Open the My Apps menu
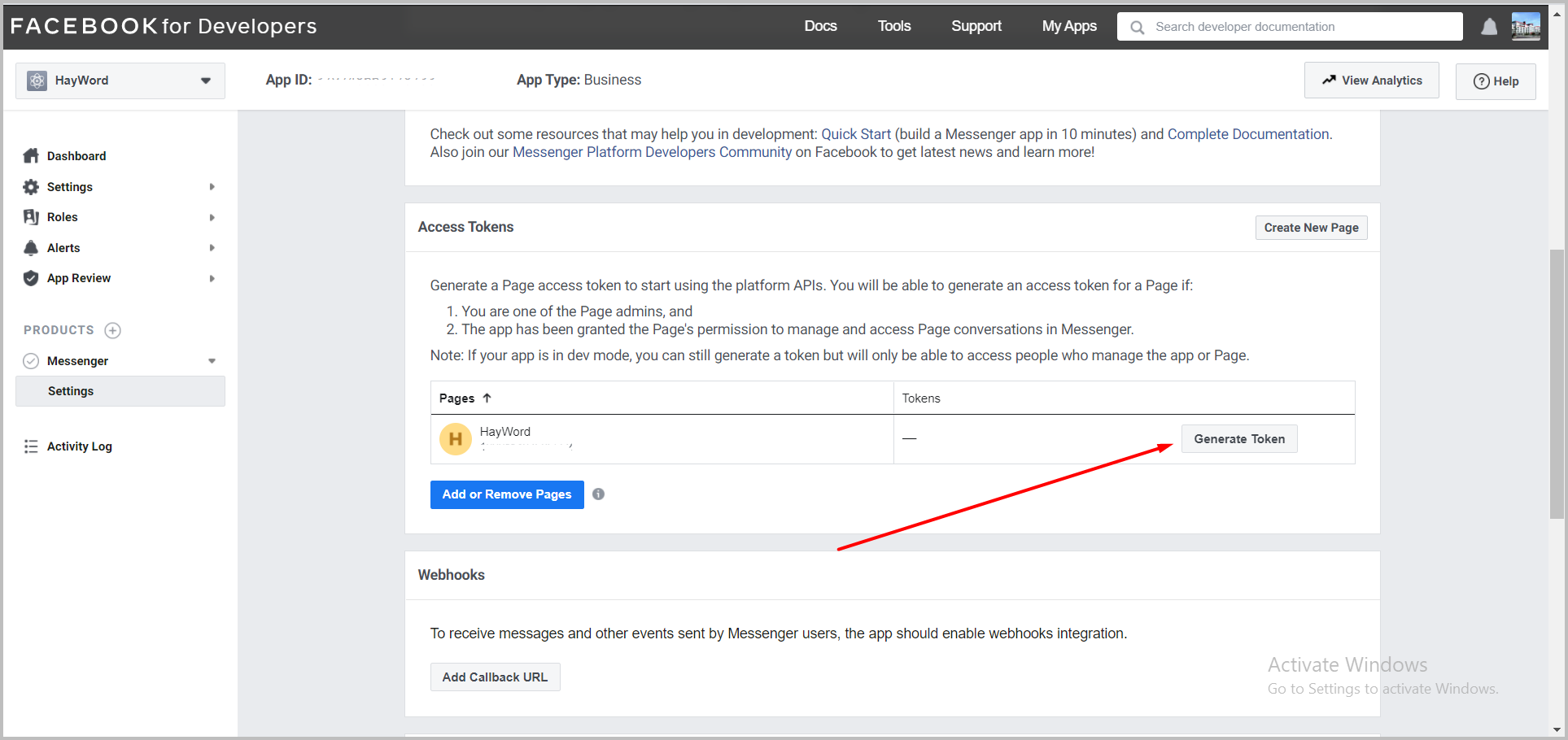Image resolution: width=1568 pixels, height=740 pixels. 1069,26
